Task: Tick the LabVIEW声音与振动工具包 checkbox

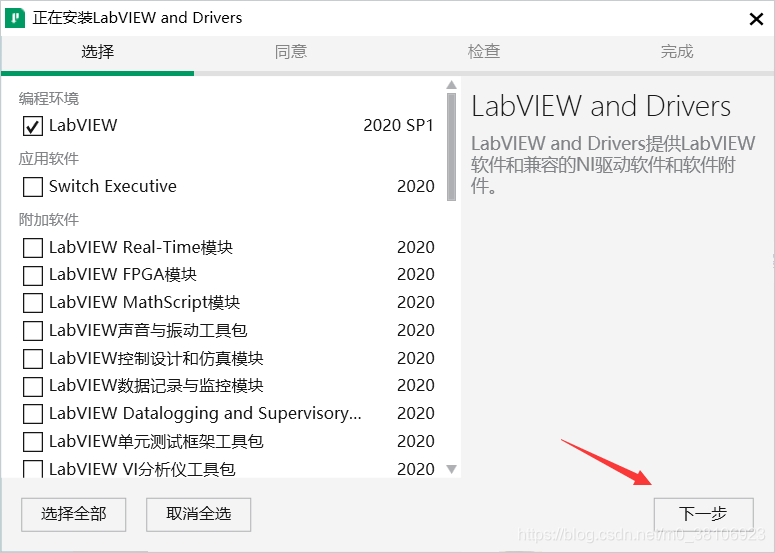Action: tap(33, 331)
